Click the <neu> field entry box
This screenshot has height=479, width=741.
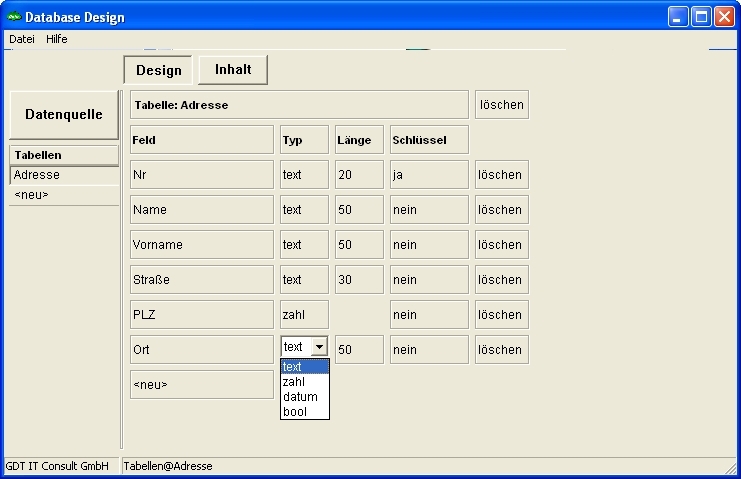click(x=201, y=385)
